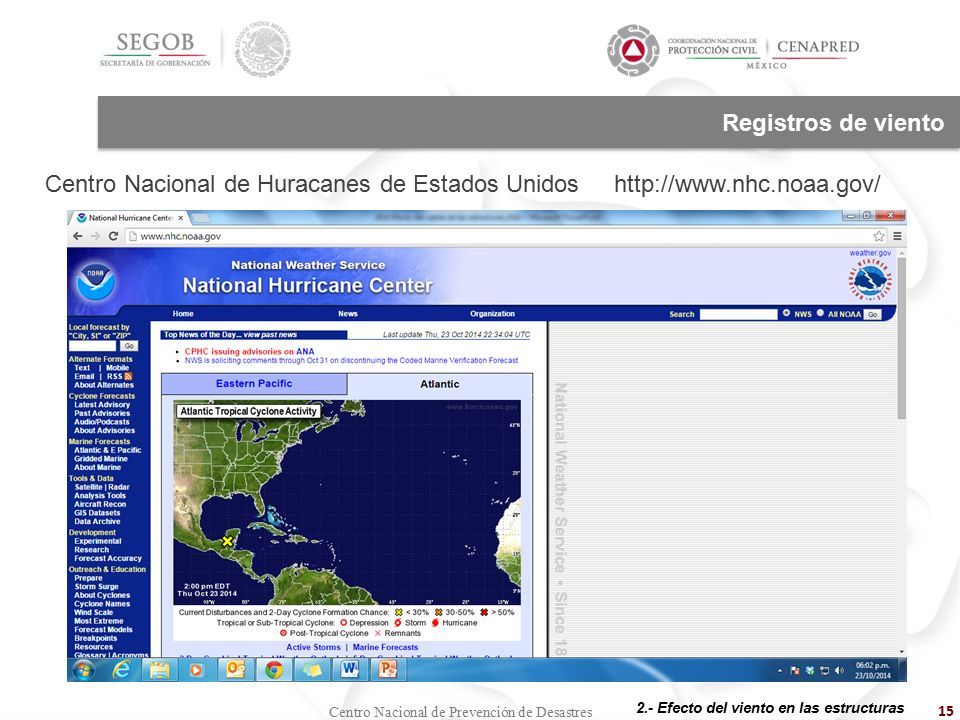The image size is (960, 720).
Task: Click the Mobile alternate format link
Action: click(x=118, y=368)
